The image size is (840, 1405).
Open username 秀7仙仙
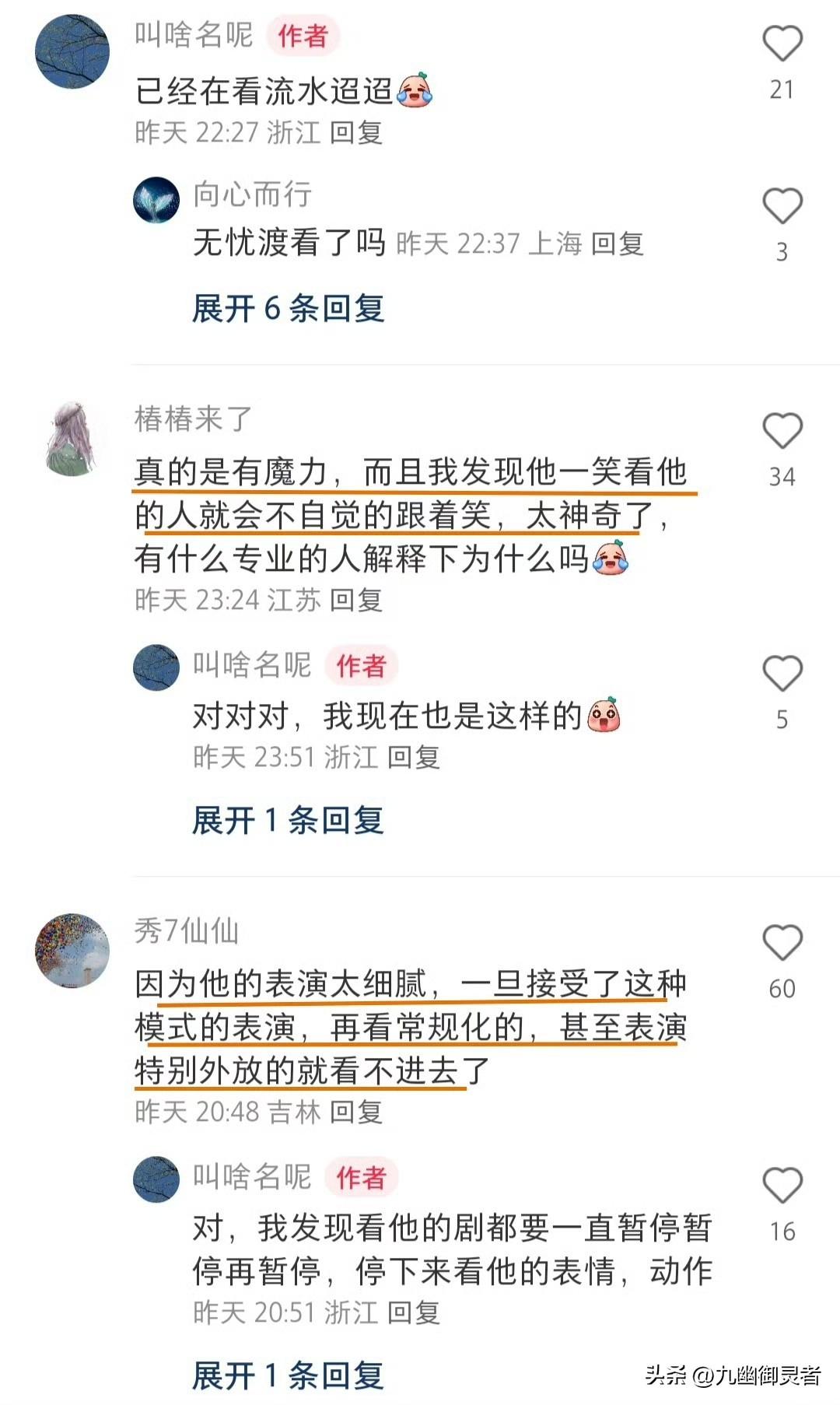187,930
